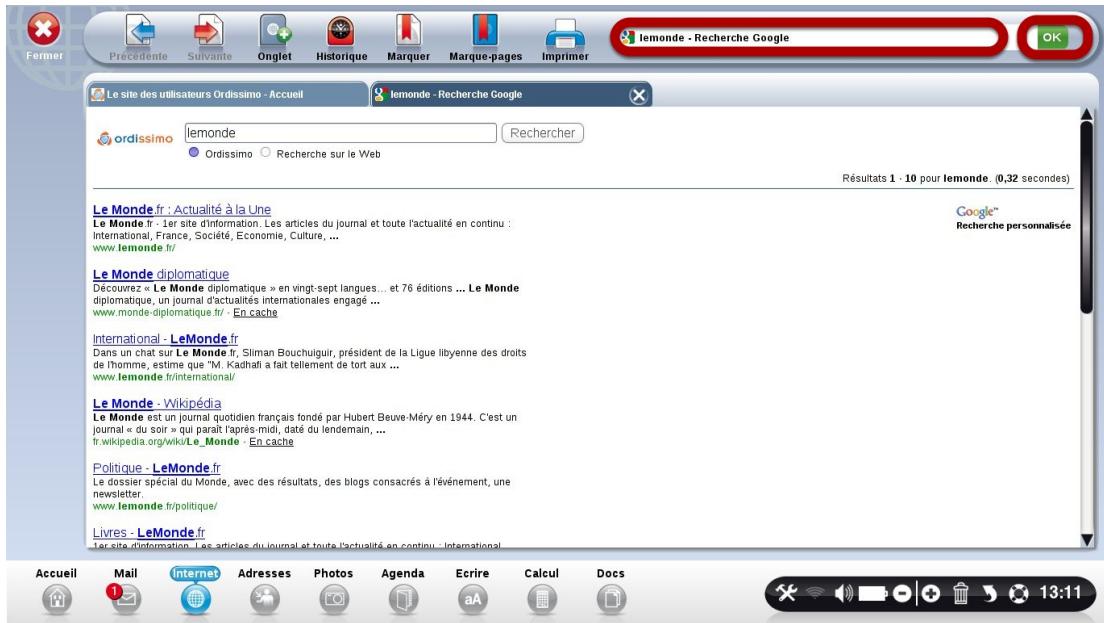Open Le Monde diplomatique result
1104x623 pixels.
point(161,274)
